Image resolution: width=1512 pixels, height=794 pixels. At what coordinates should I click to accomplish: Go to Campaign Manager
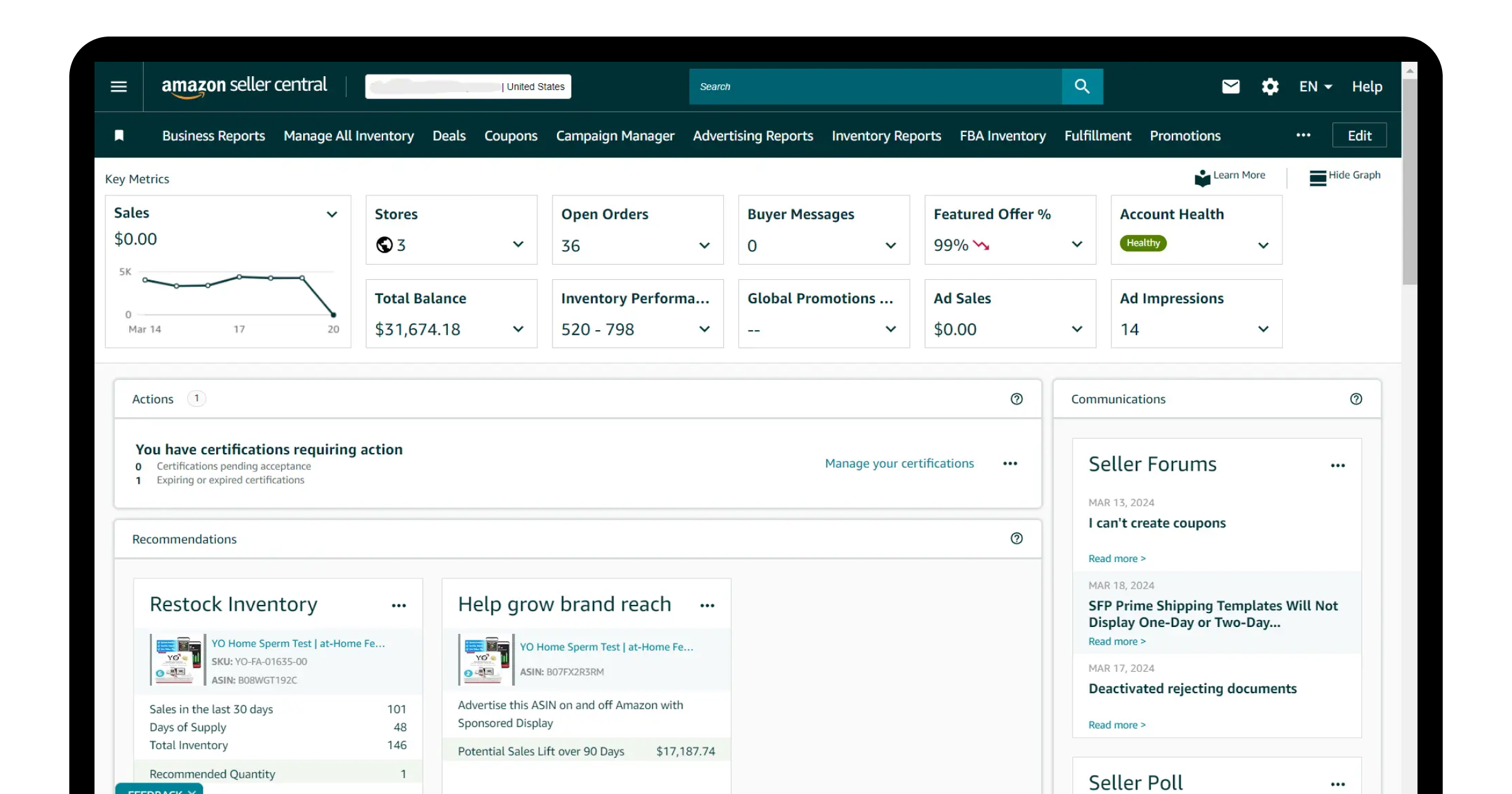615,135
